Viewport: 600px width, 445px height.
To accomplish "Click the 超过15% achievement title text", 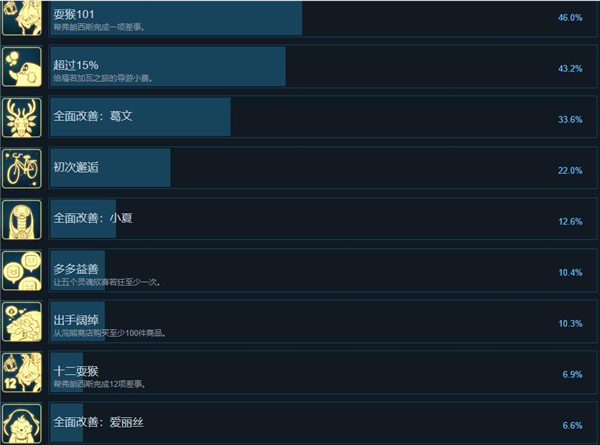I will [76, 65].
